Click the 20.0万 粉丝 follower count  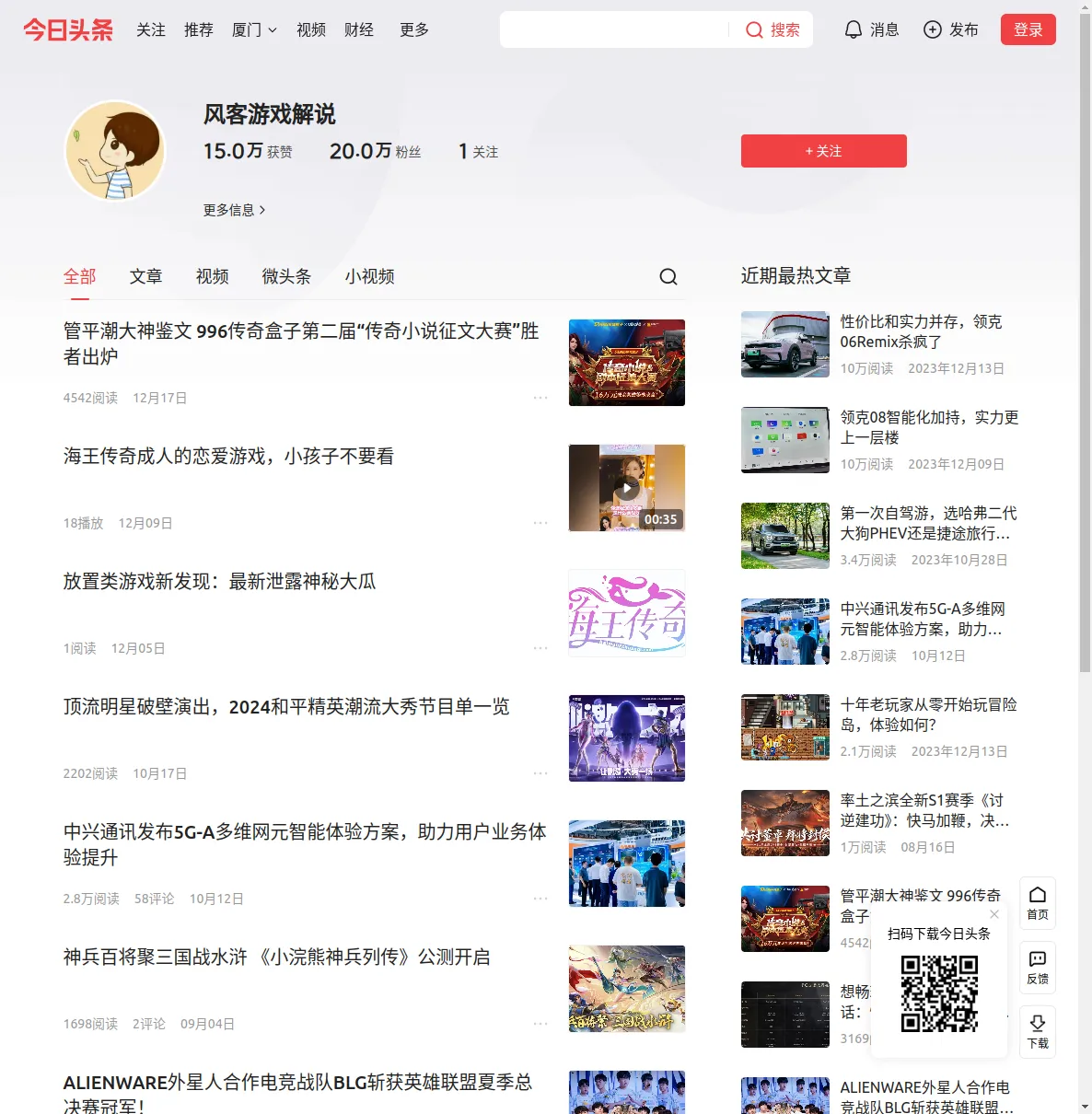click(376, 151)
